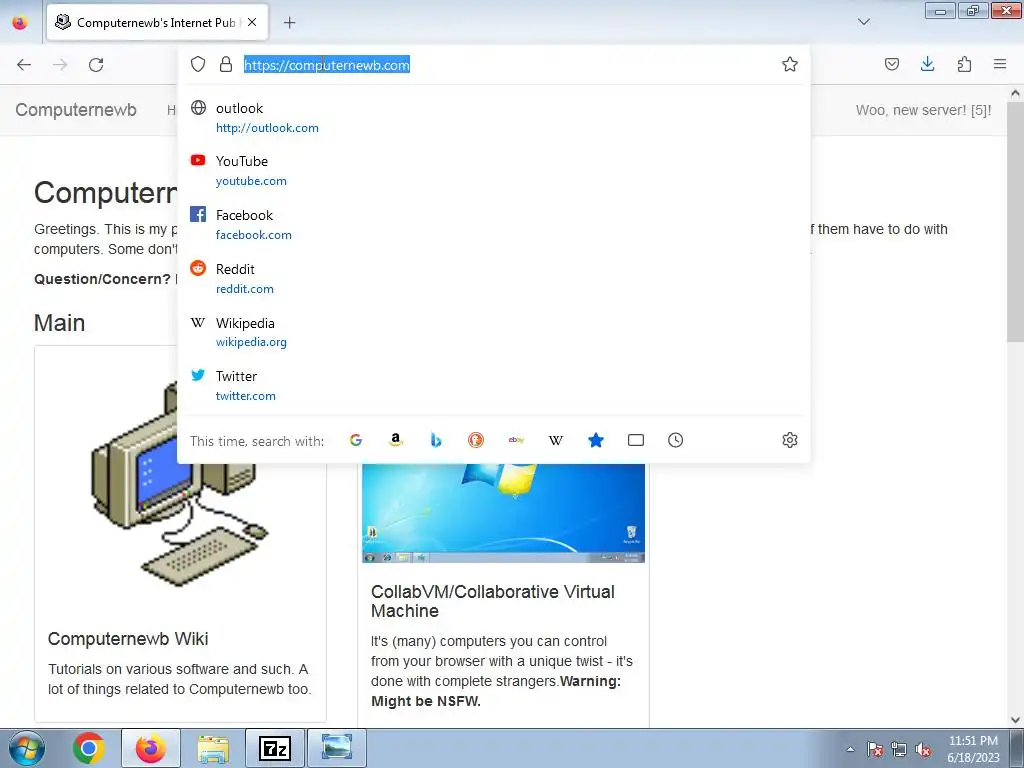Open a new tab with plus button
This screenshot has height=768, width=1024.
[289, 23]
